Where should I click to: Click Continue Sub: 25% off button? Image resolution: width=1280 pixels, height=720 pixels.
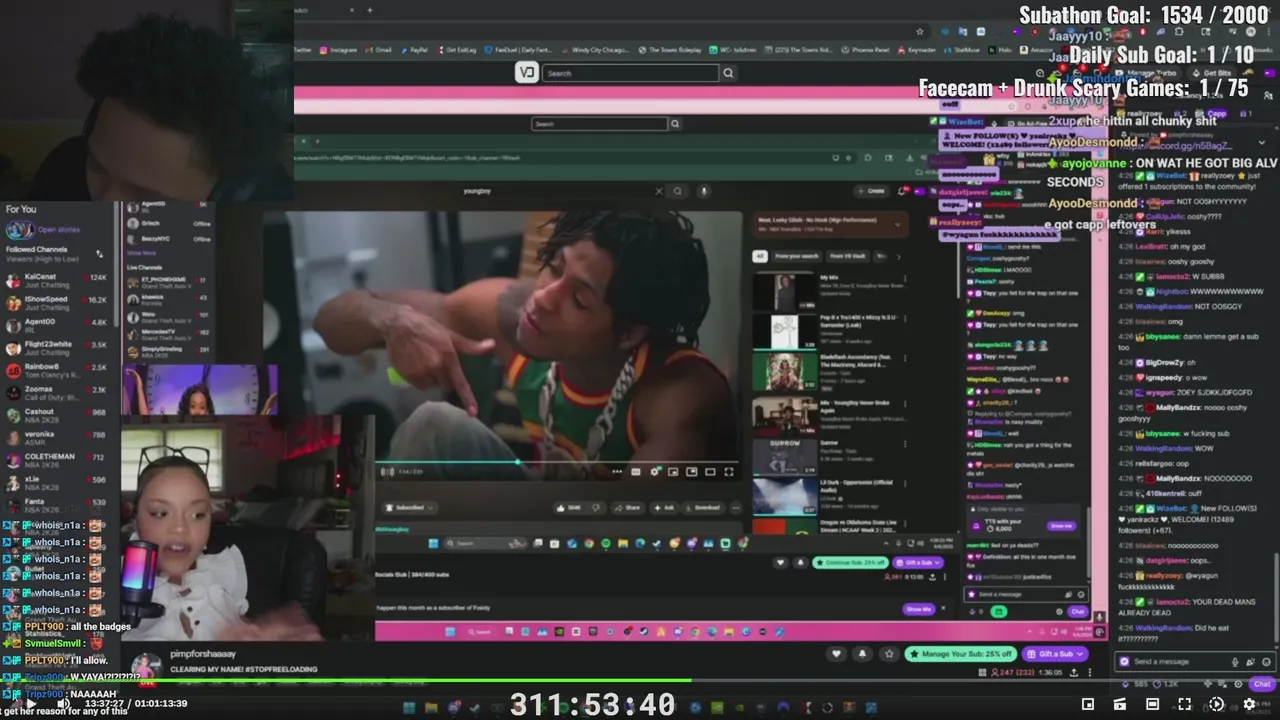tap(850, 562)
